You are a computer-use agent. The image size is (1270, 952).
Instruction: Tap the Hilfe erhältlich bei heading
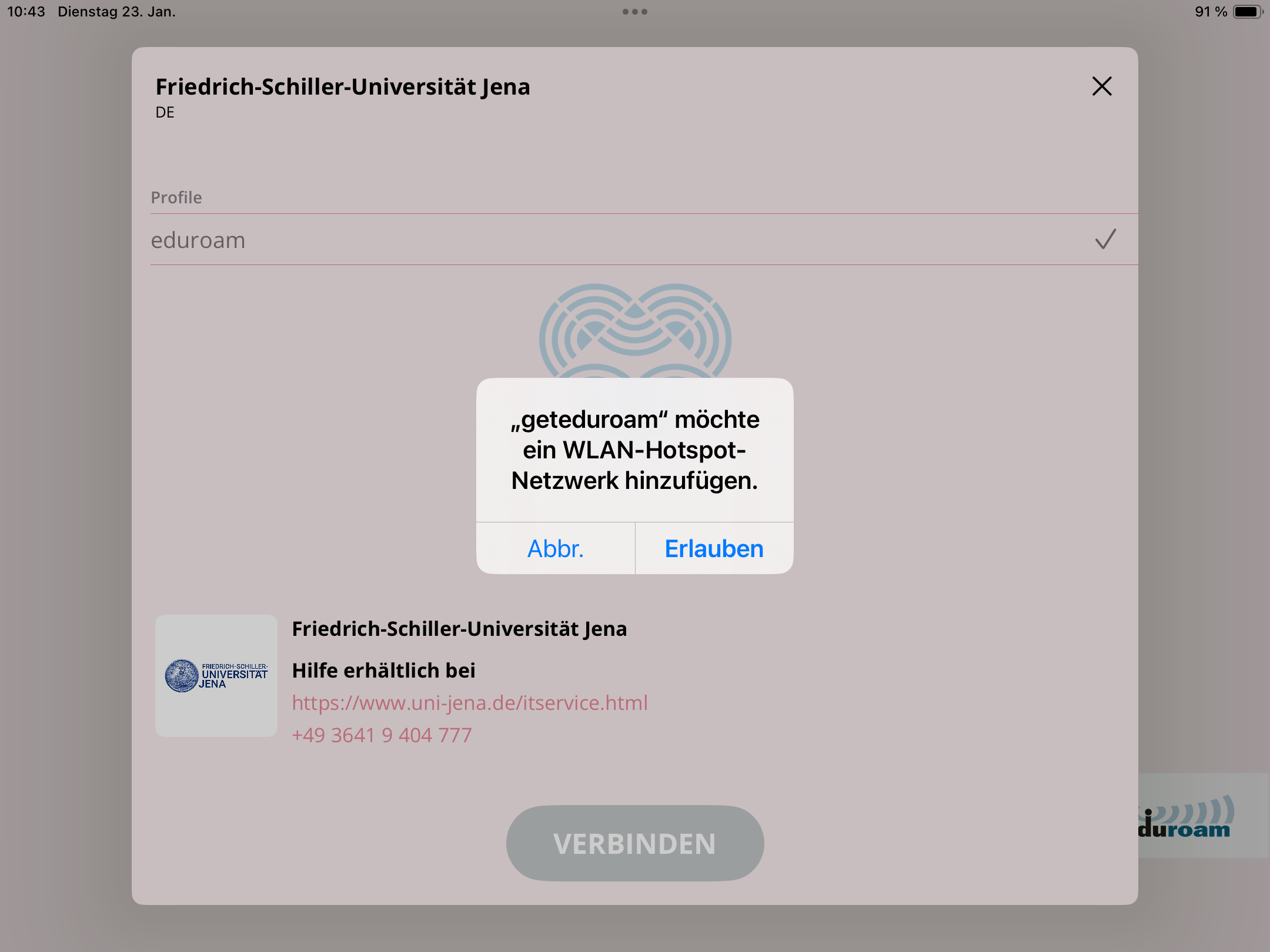coord(384,671)
